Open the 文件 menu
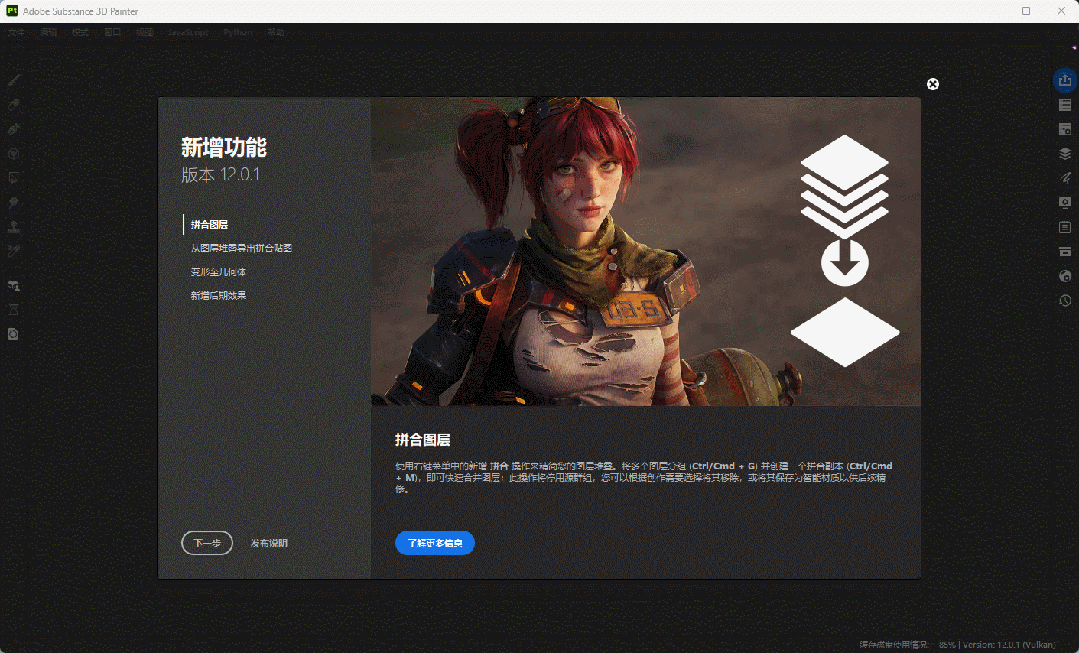The width and height of the screenshot is (1079, 653). pos(16,32)
